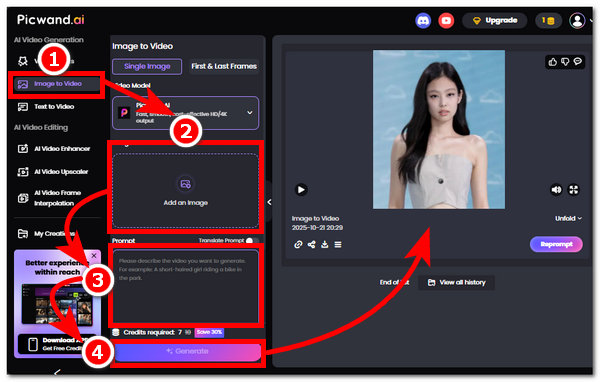600x382 pixels.
Task: Open the Discord icon link
Action: click(x=423, y=20)
